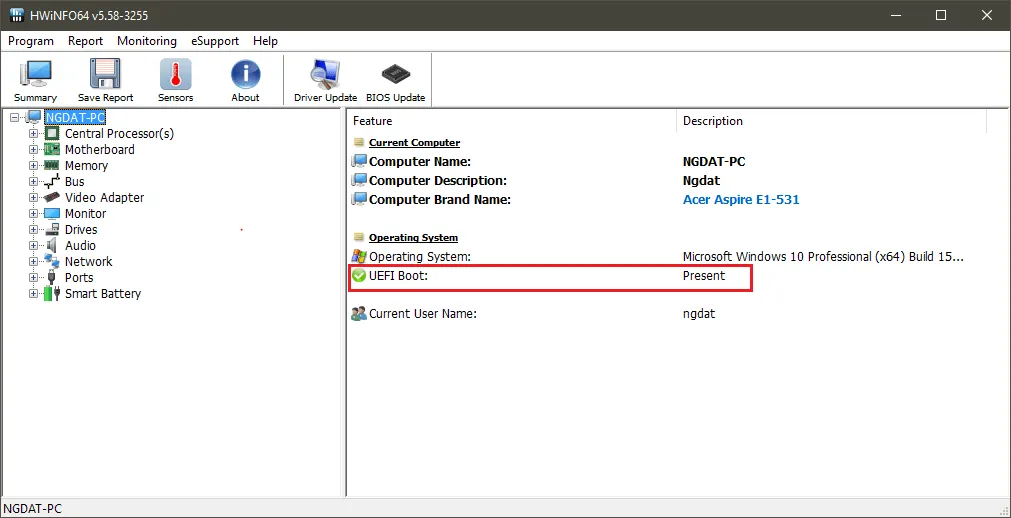Select the Smart Battery tree item
The height and width of the screenshot is (518, 1011).
(102, 294)
